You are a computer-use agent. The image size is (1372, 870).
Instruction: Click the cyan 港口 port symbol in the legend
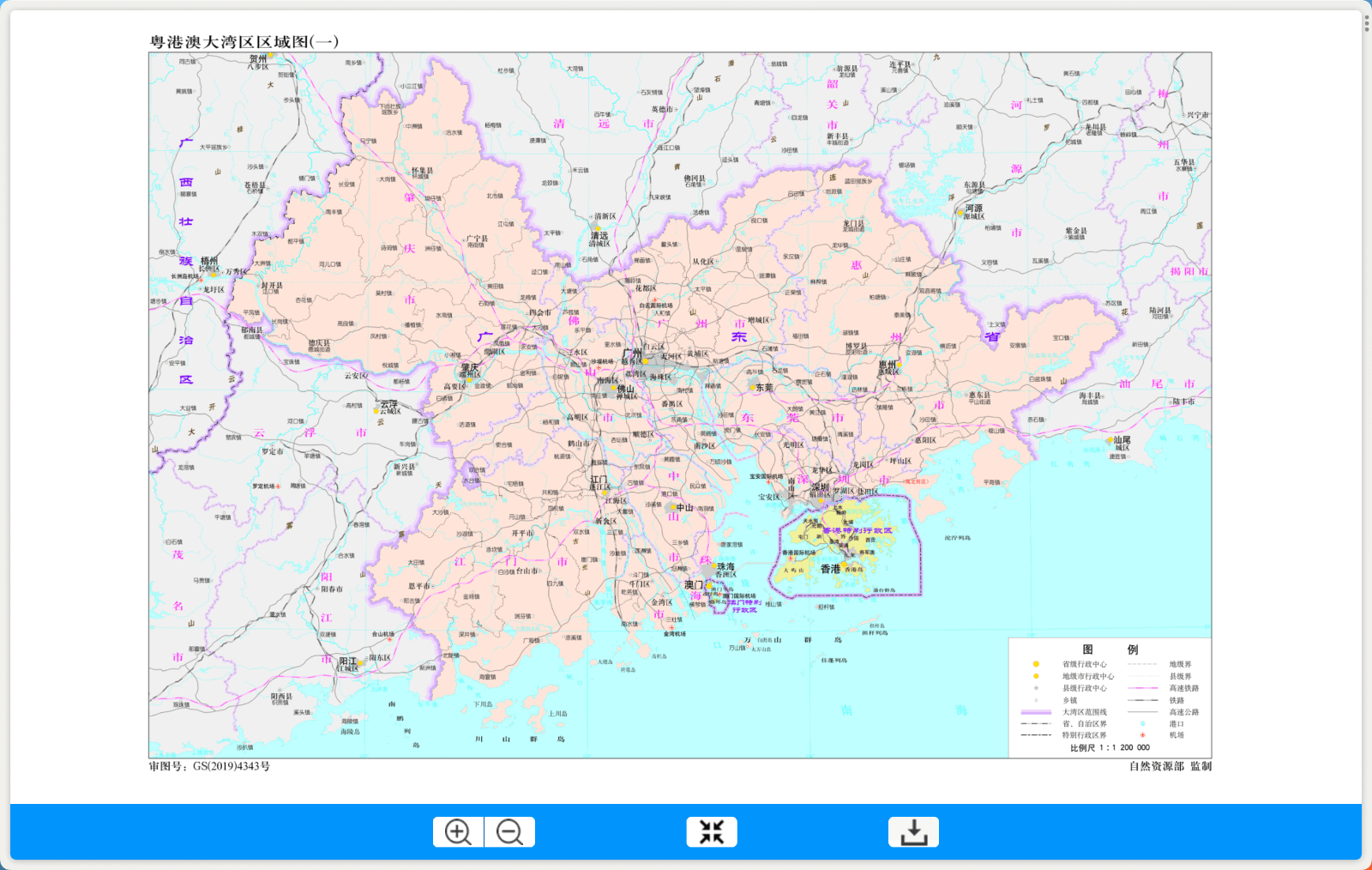[x=1142, y=723]
